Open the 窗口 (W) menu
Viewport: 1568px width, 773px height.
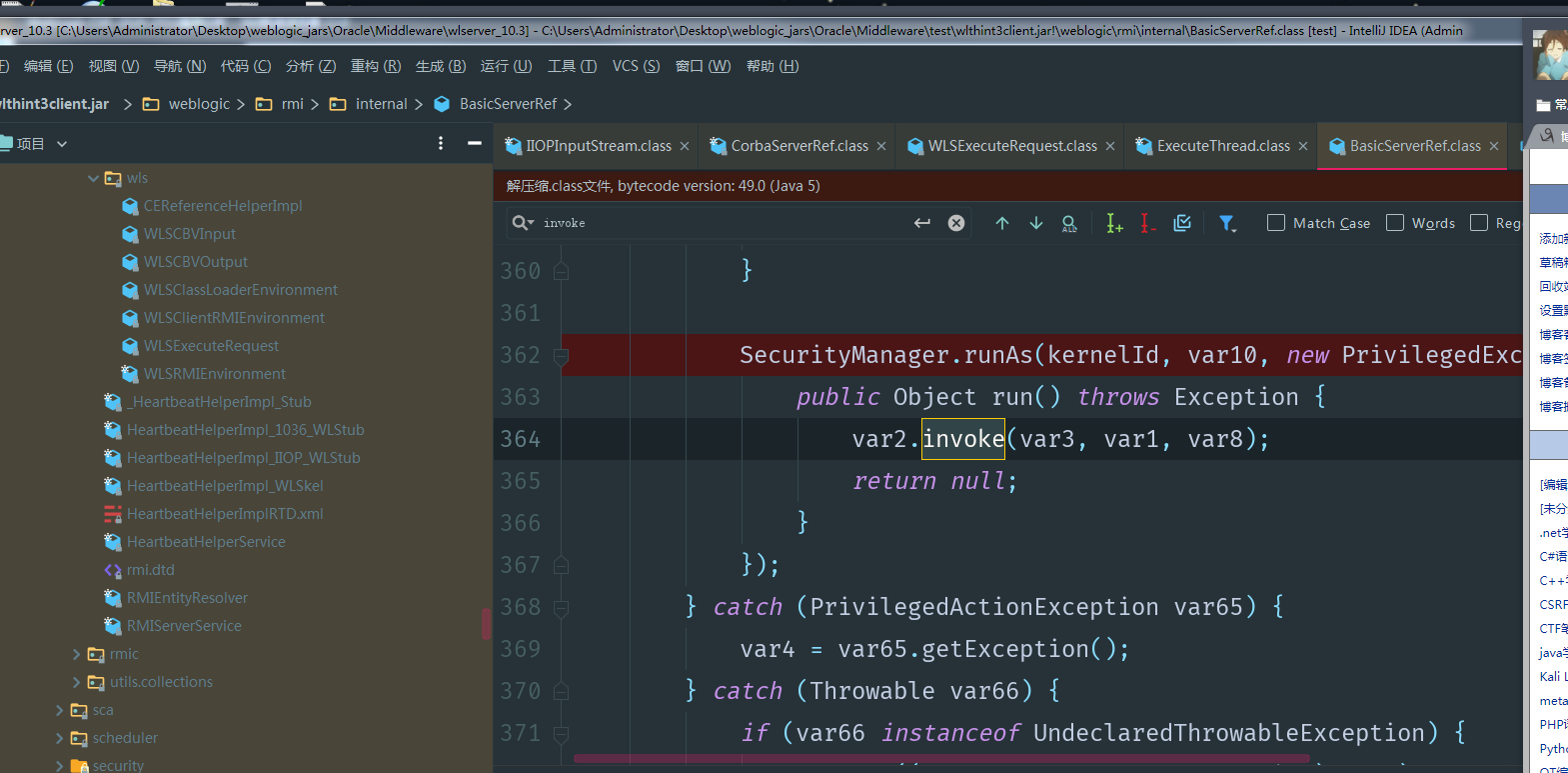pyautogui.click(x=703, y=66)
